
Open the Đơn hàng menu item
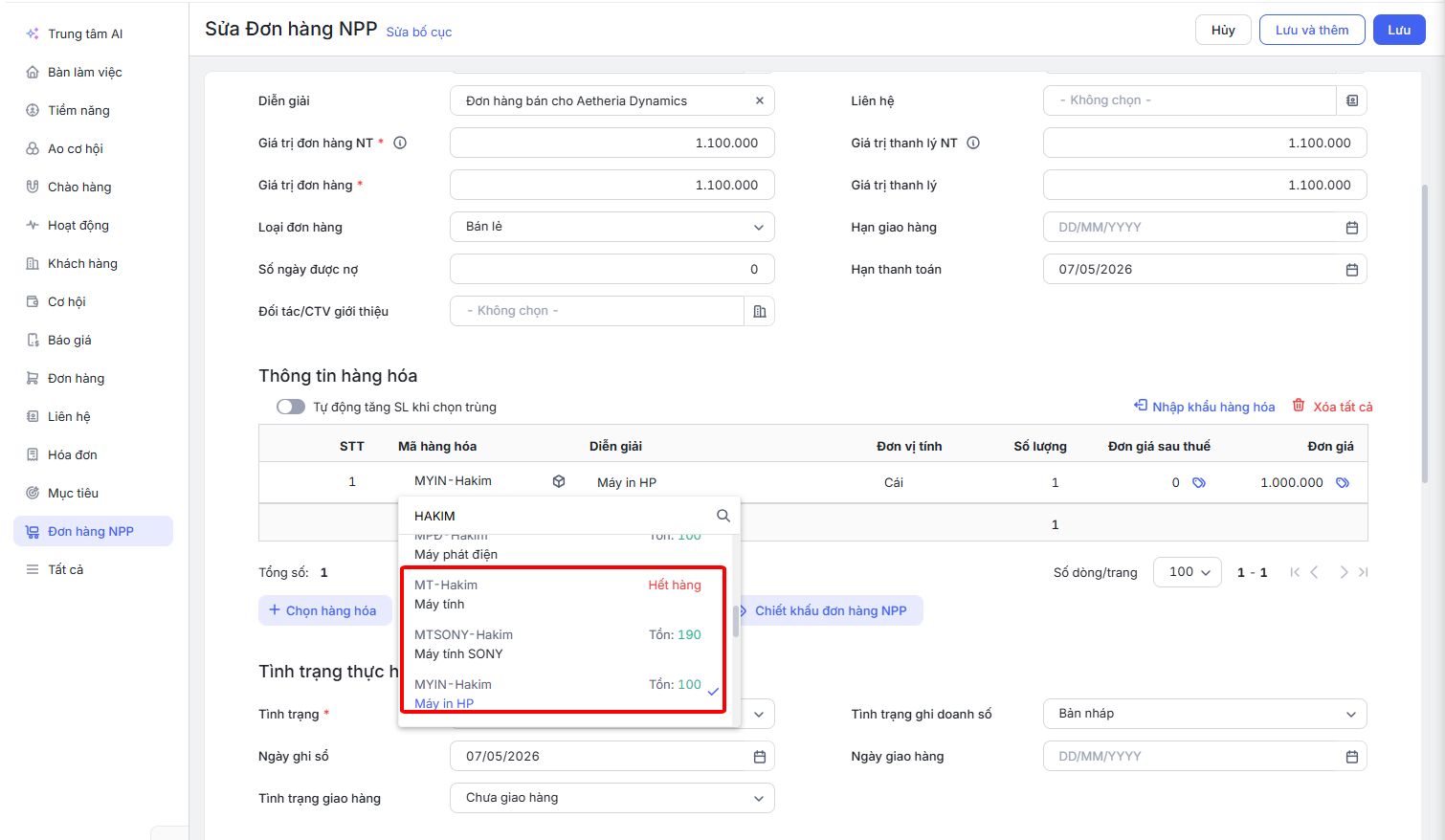click(93, 378)
